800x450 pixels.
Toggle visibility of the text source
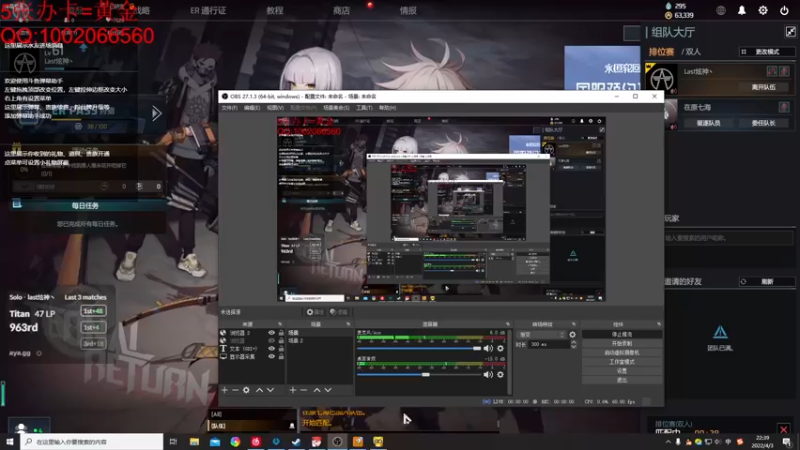pos(271,348)
